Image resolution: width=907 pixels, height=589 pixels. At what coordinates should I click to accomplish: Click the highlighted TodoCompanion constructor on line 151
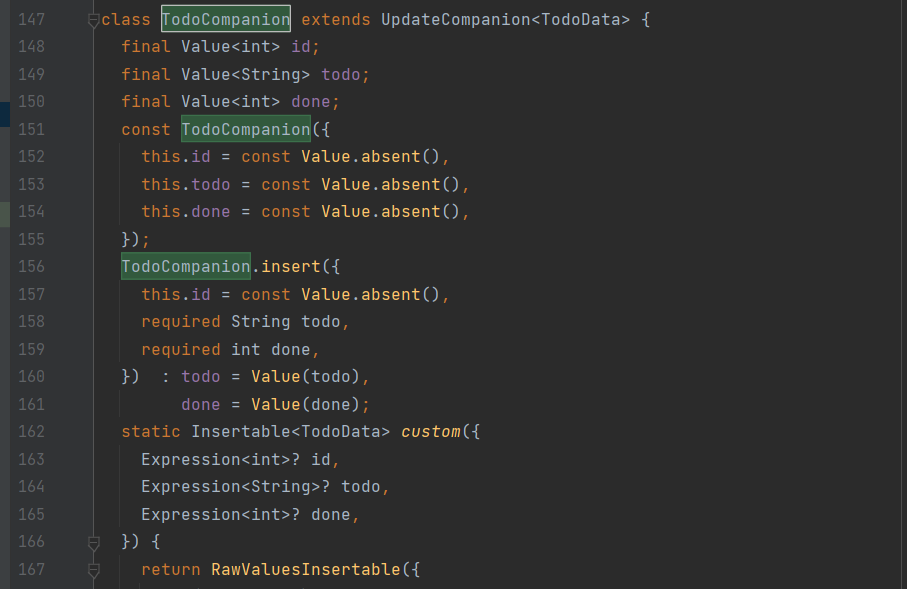click(246, 129)
